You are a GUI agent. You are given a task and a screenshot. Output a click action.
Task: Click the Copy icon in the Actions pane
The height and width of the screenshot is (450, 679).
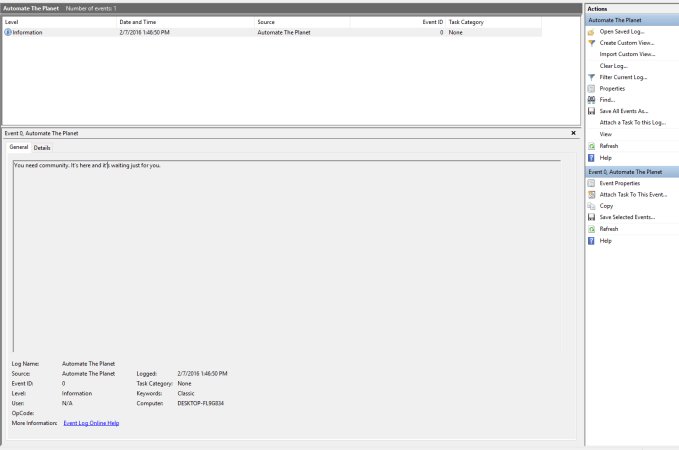coord(591,206)
